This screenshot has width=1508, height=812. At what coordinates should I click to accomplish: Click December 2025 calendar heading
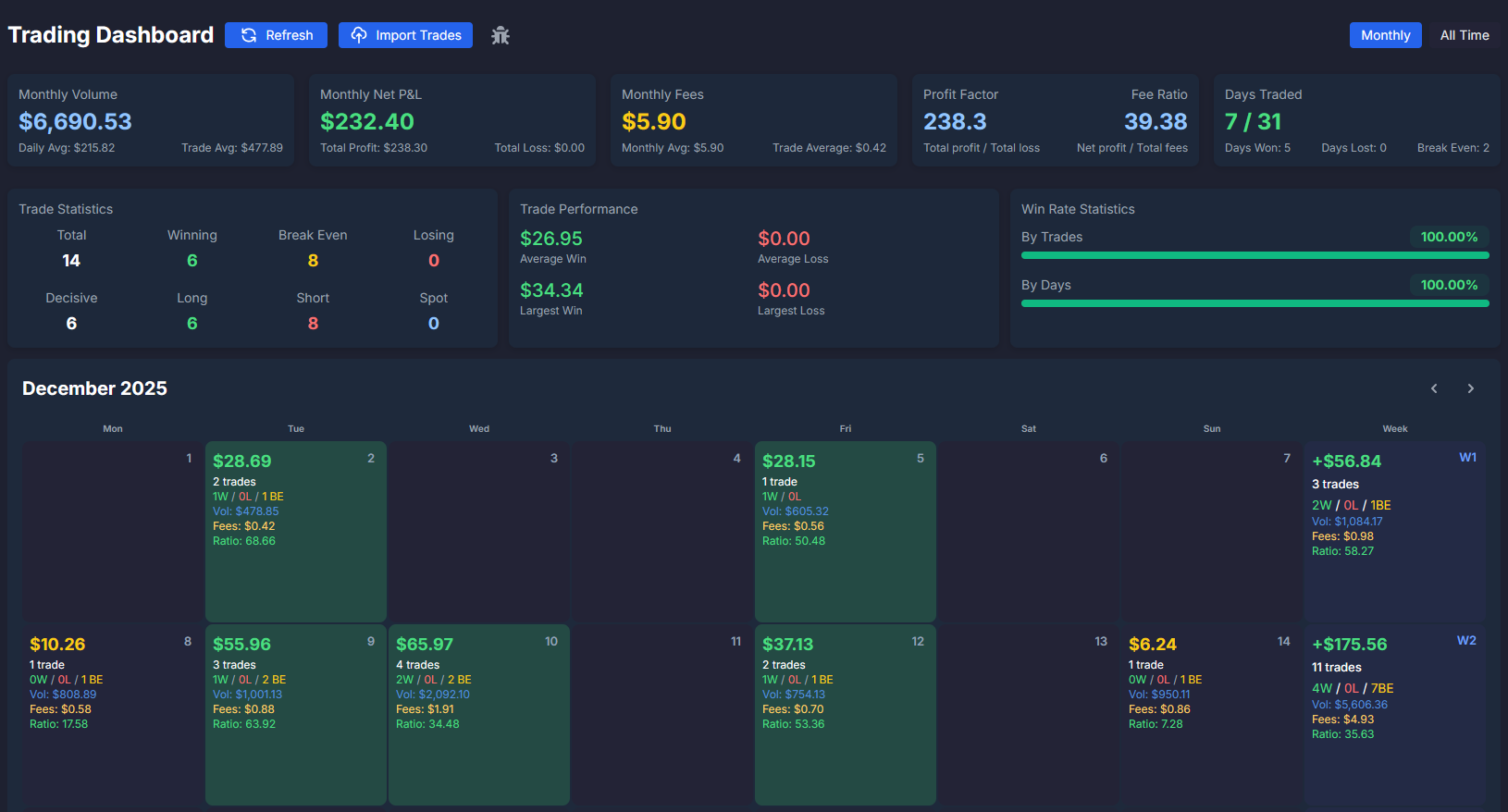94,388
